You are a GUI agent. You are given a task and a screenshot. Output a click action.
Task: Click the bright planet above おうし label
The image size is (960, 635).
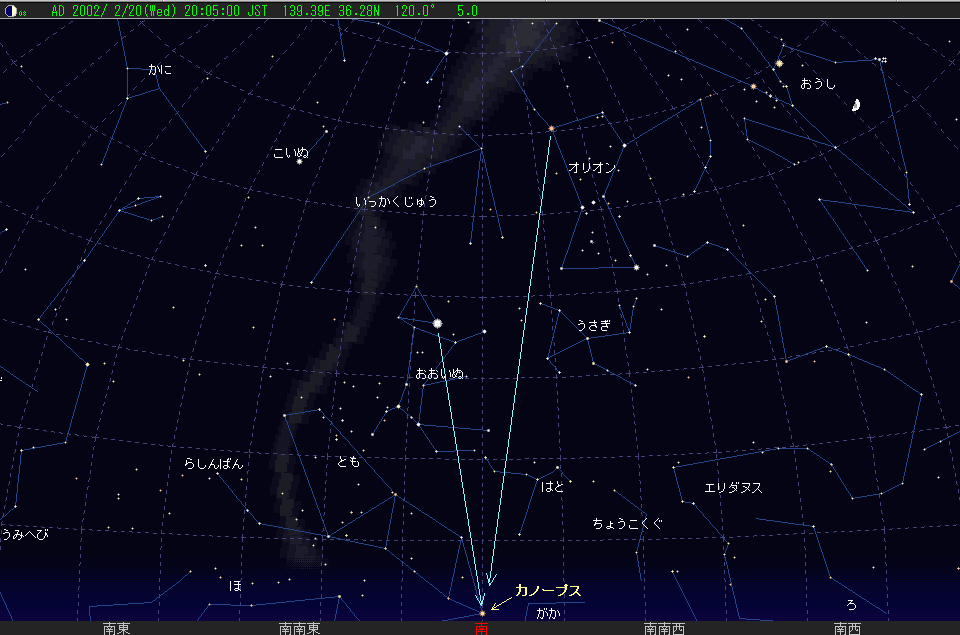(779, 64)
